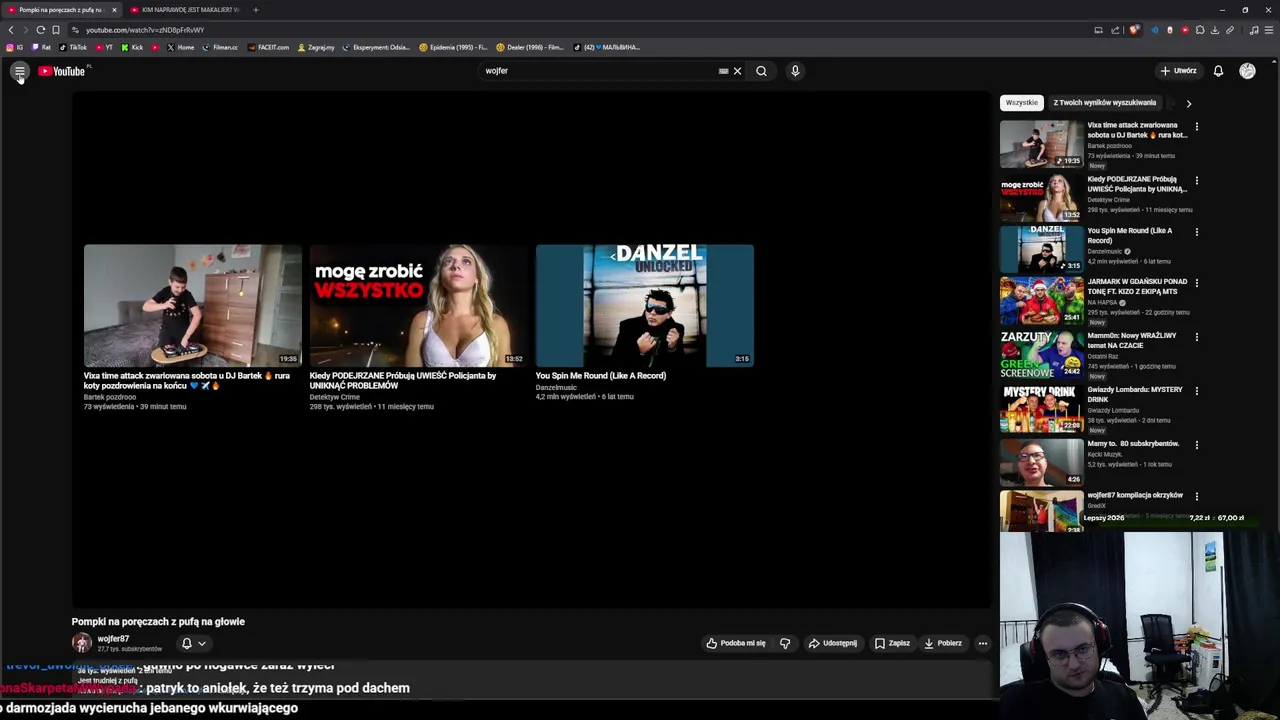Click the bookmark icon beside the reload button
This screenshot has height=720, width=1280.
click(56, 30)
